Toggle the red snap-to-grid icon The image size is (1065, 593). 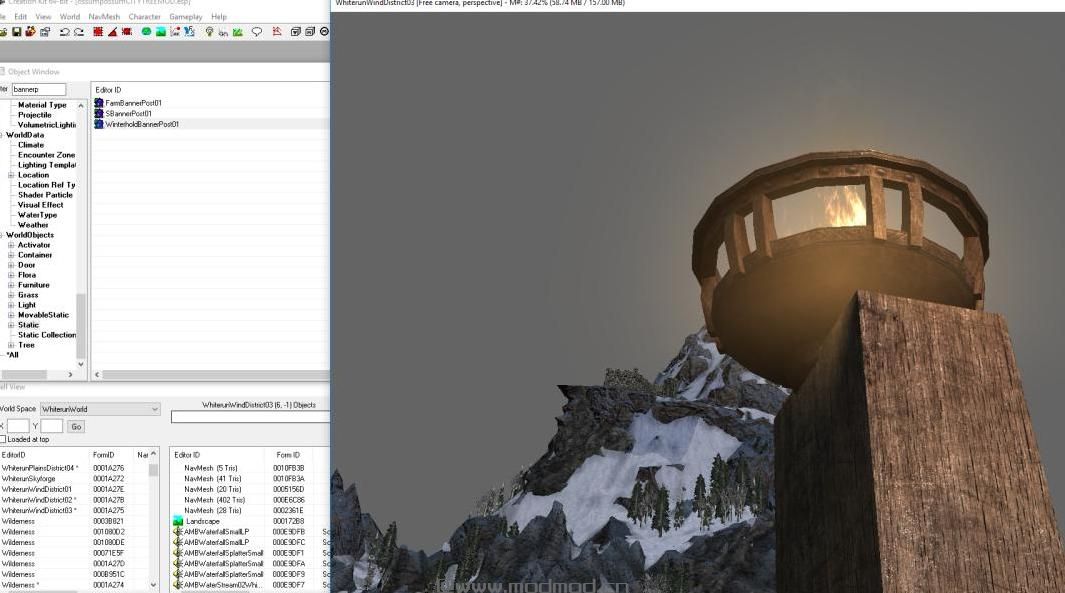(x=98, y=32)
